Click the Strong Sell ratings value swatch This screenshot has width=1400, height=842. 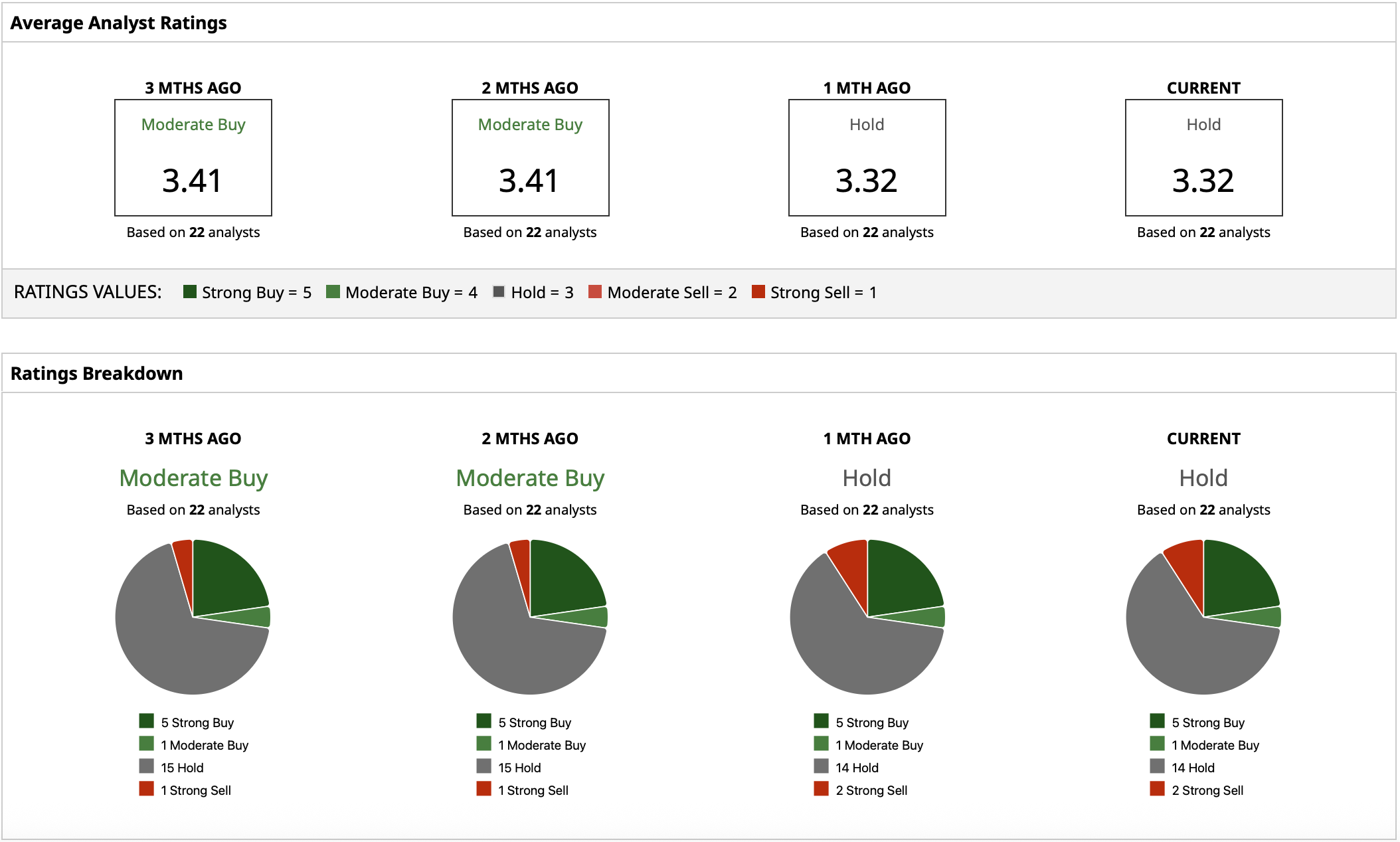758,292
